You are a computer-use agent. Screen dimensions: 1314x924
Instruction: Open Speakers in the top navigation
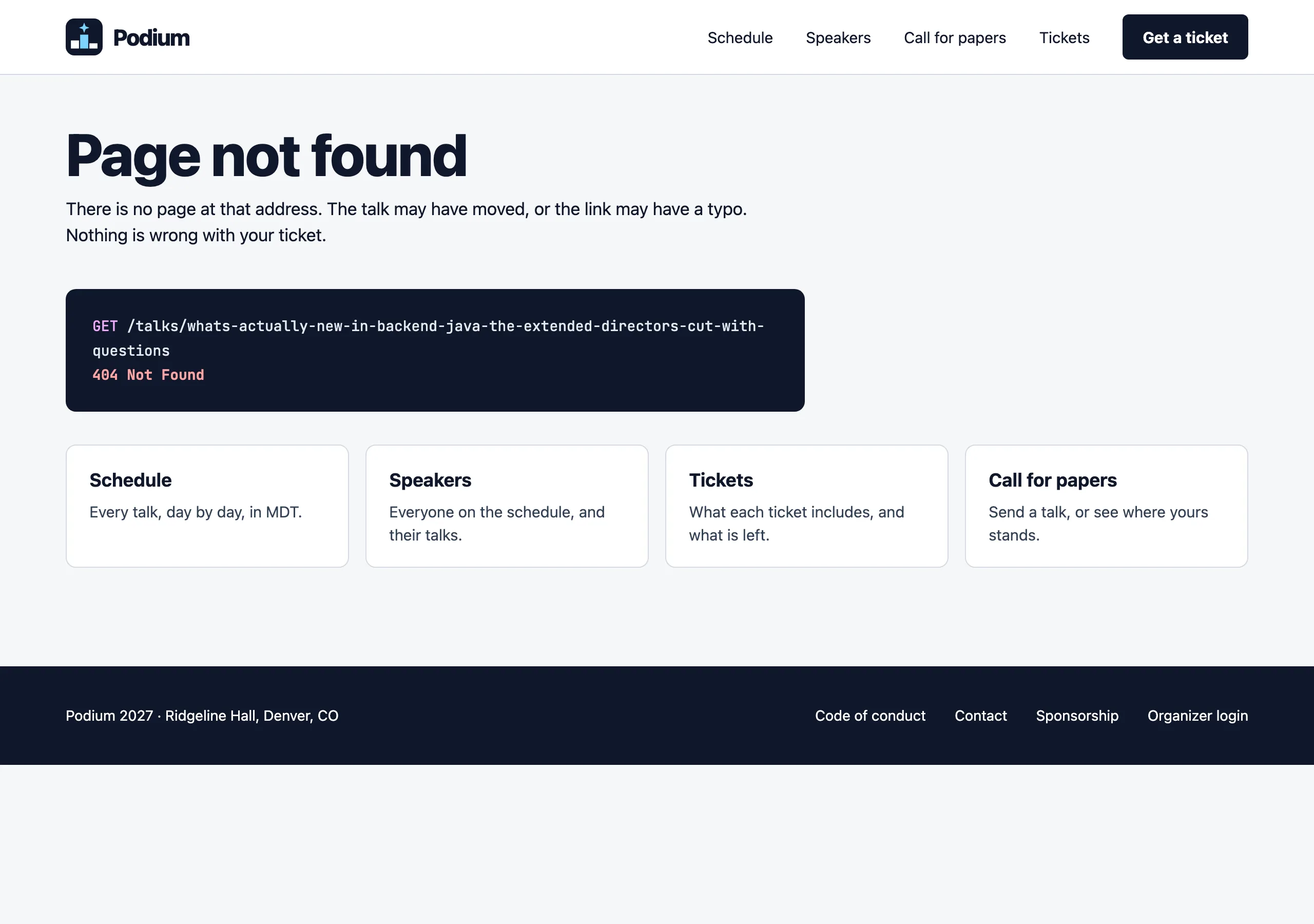pos(838,38)
